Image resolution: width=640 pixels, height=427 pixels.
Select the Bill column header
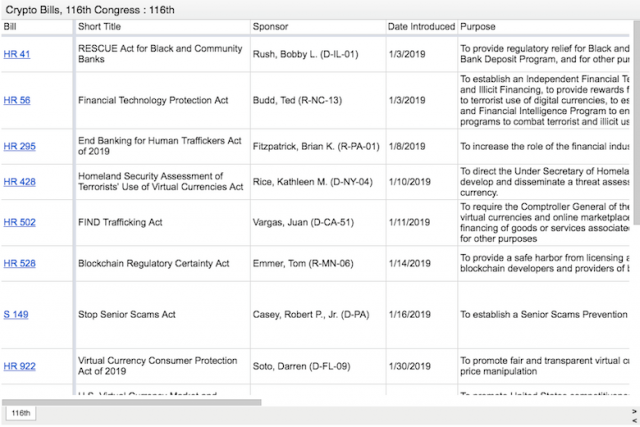pyautogui.click(x=37, y=27)
